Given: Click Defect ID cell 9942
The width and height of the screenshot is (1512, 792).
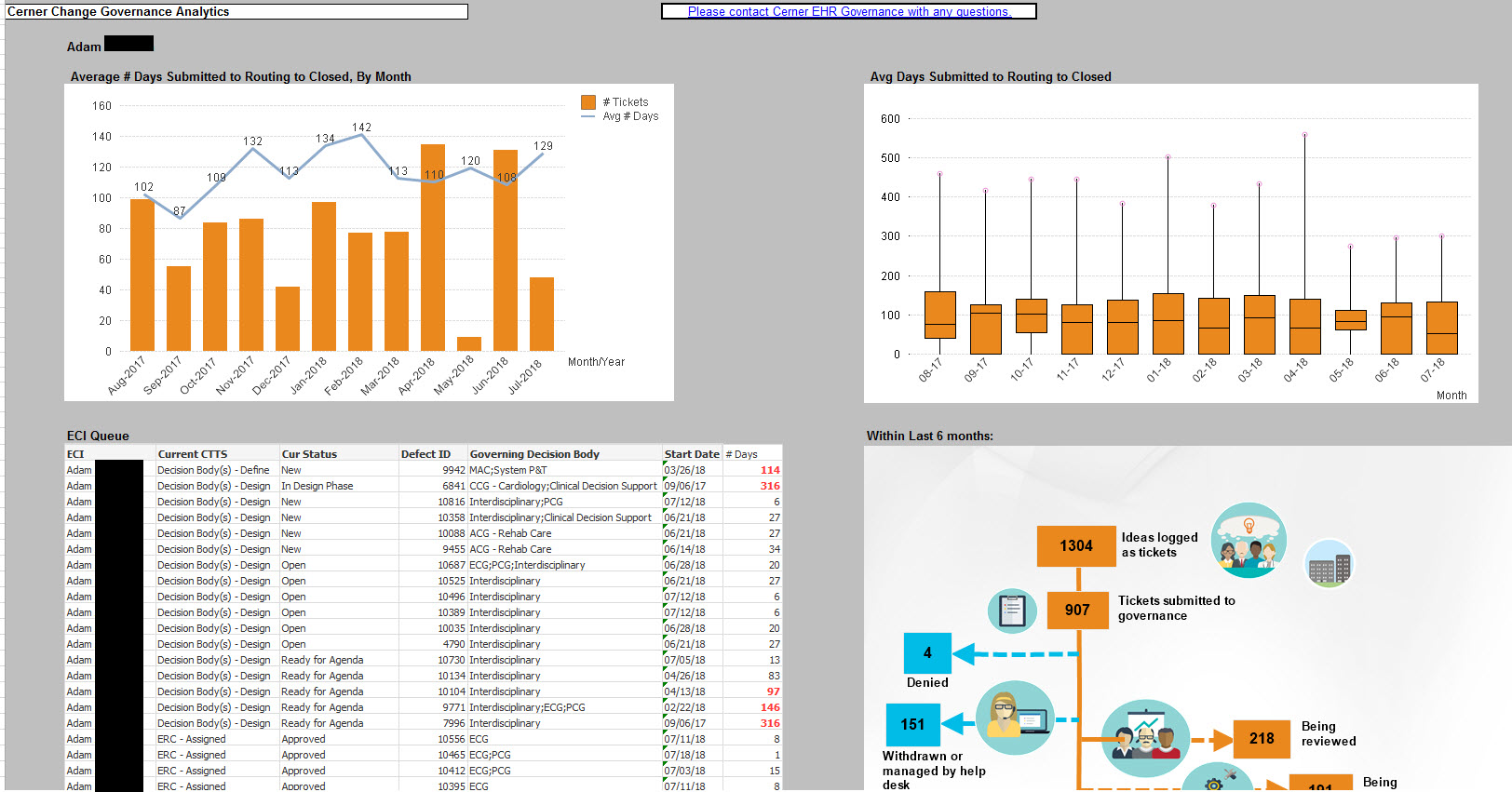Looking at the screenshot, I should 433,470.
